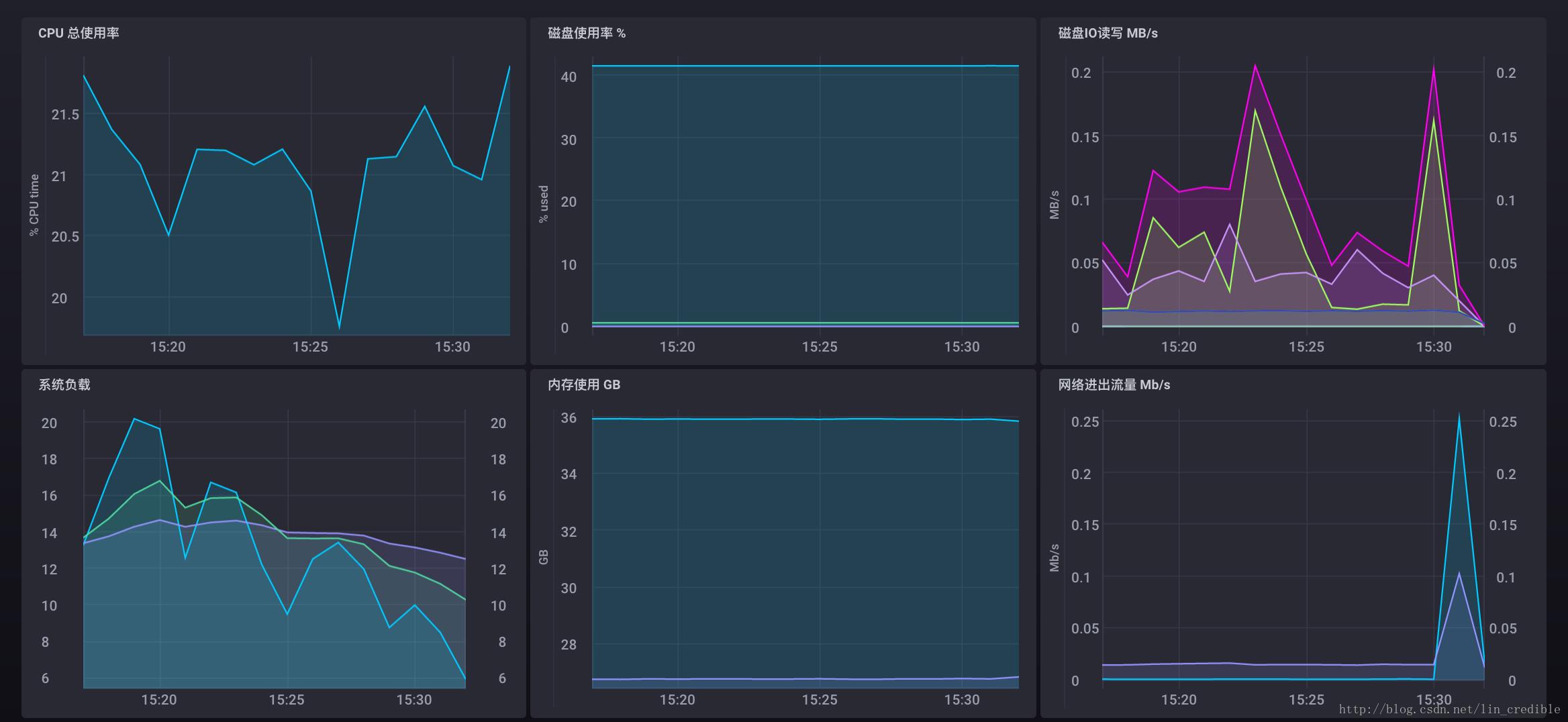Click the 28 value on 内存使用 axis
Screen dimensions: 1568x722
point(569,645)
